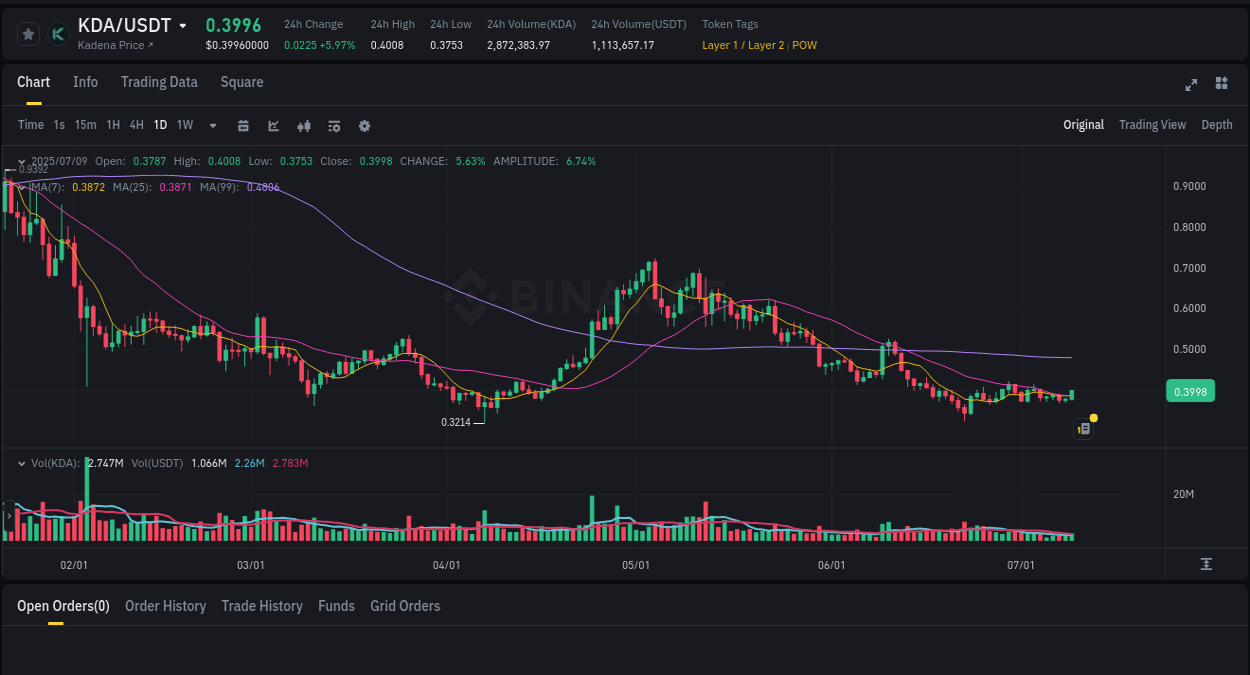1250x675 pixels.
Task: Select the line chart type icon
Action: point(272,125)
